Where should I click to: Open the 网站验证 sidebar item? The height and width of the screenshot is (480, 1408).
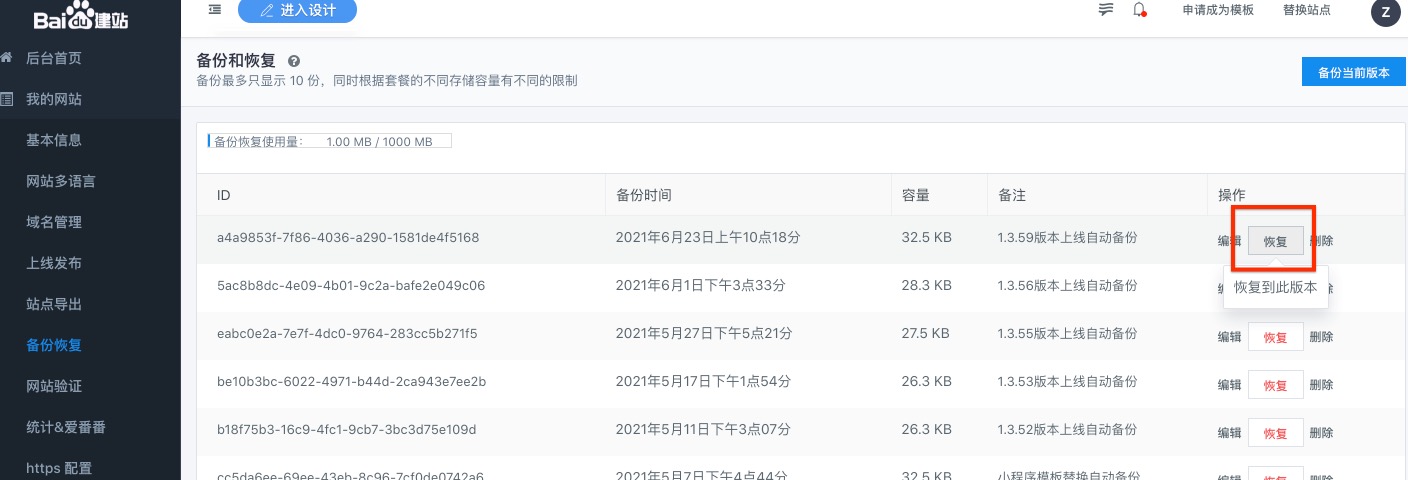54,386
